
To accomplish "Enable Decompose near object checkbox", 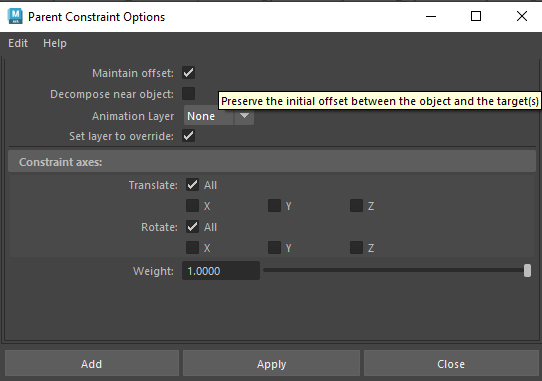I will tap(188, 93).
